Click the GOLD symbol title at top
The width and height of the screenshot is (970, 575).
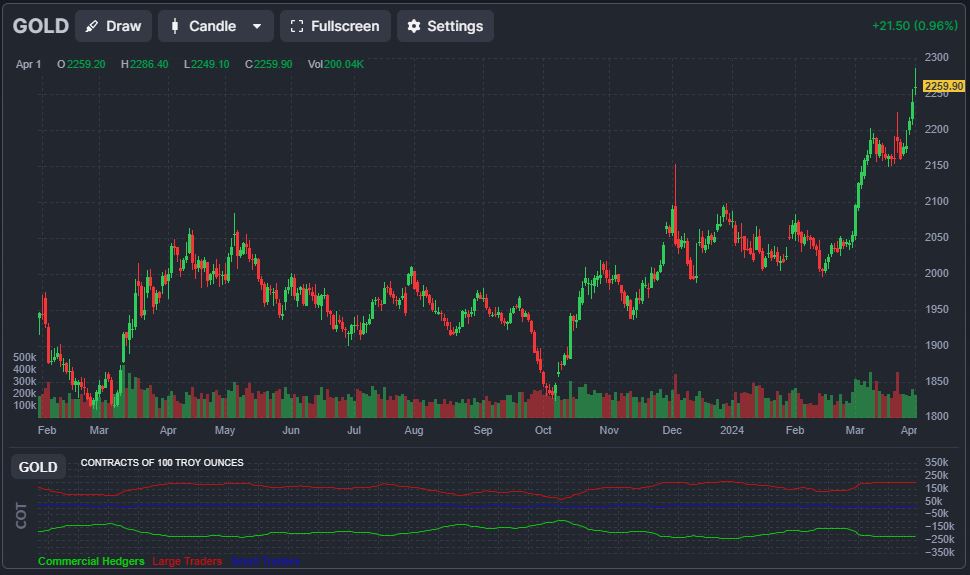tap(41, 26)
